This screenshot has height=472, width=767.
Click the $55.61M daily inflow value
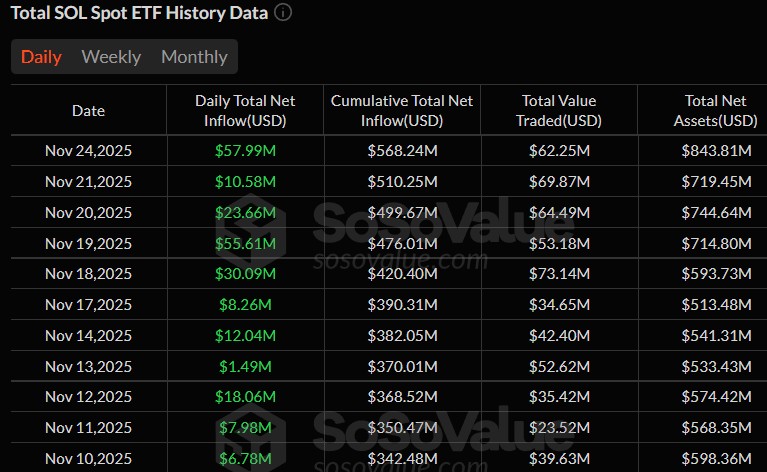pyautogui.click(x=245, y=244)
